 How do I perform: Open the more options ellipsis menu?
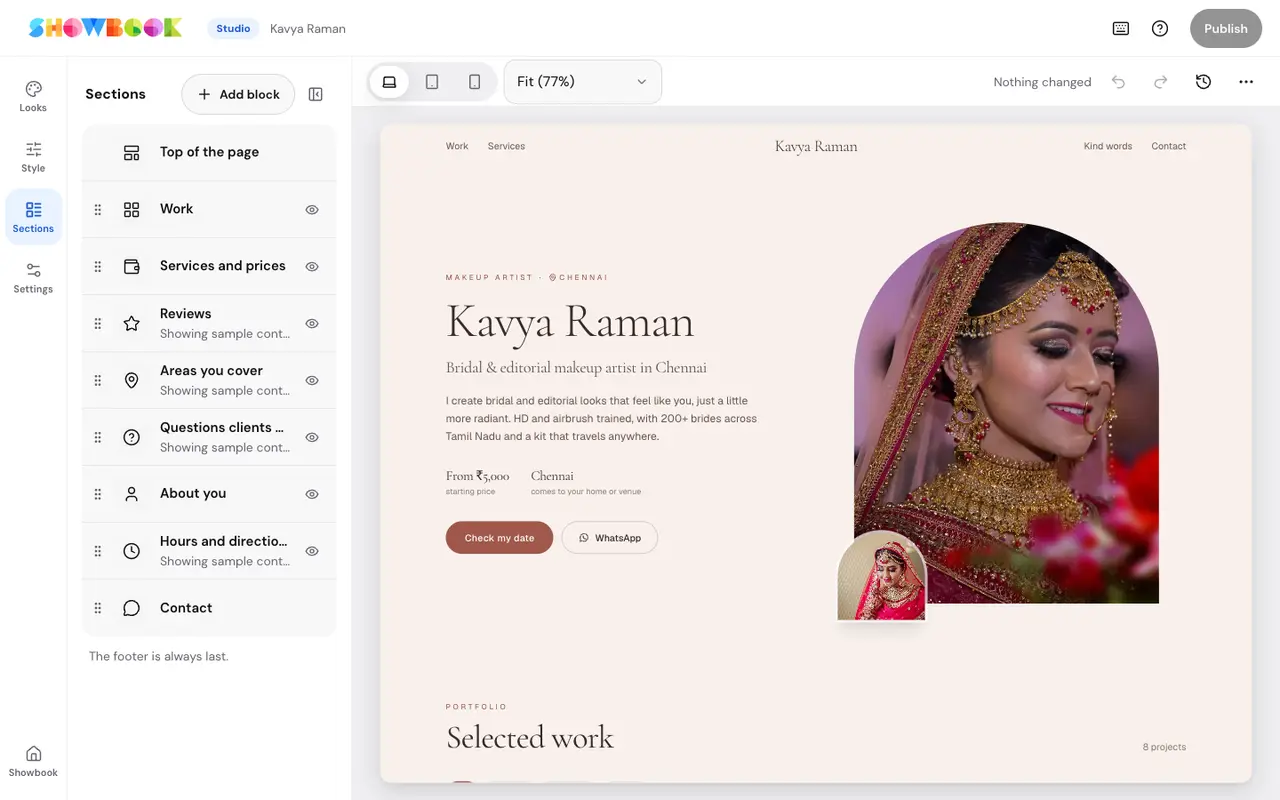point(1246,82)
